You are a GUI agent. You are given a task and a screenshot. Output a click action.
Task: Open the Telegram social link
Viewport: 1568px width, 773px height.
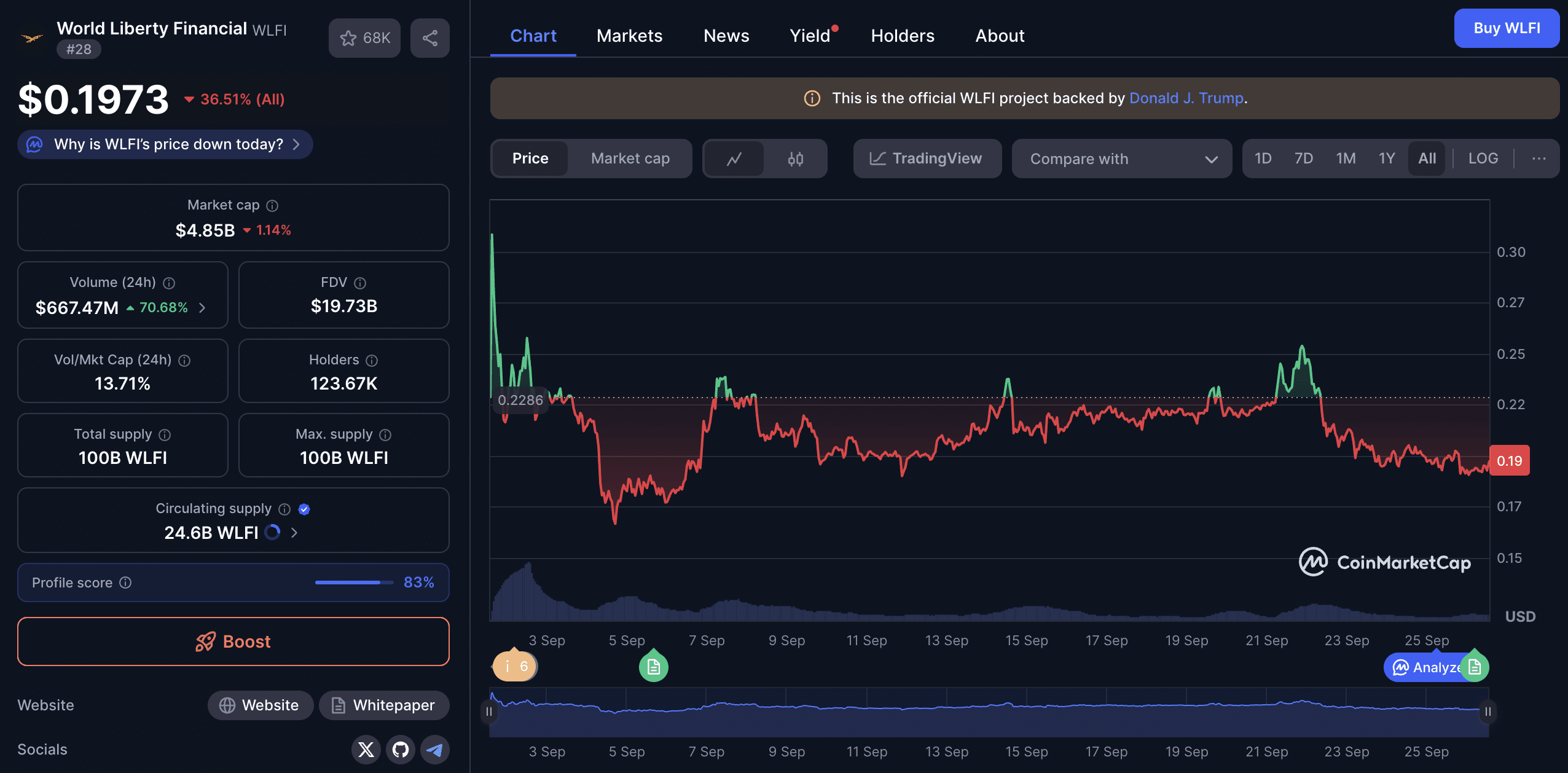pos(435,750)
